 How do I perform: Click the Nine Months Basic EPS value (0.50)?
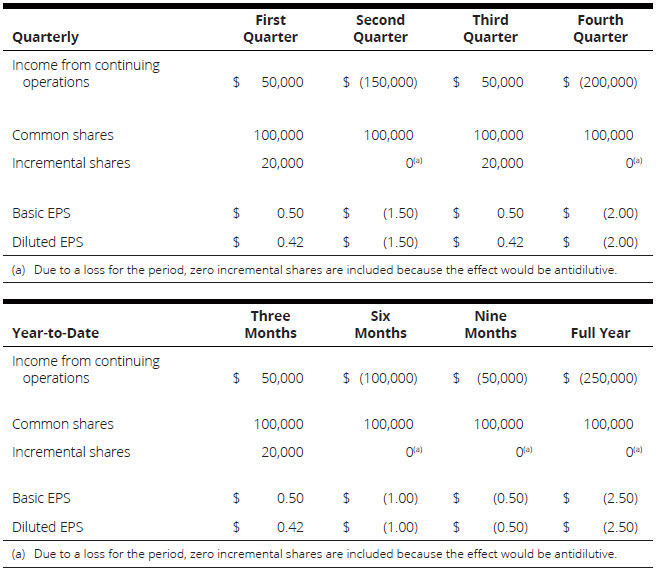pos(506,498)
